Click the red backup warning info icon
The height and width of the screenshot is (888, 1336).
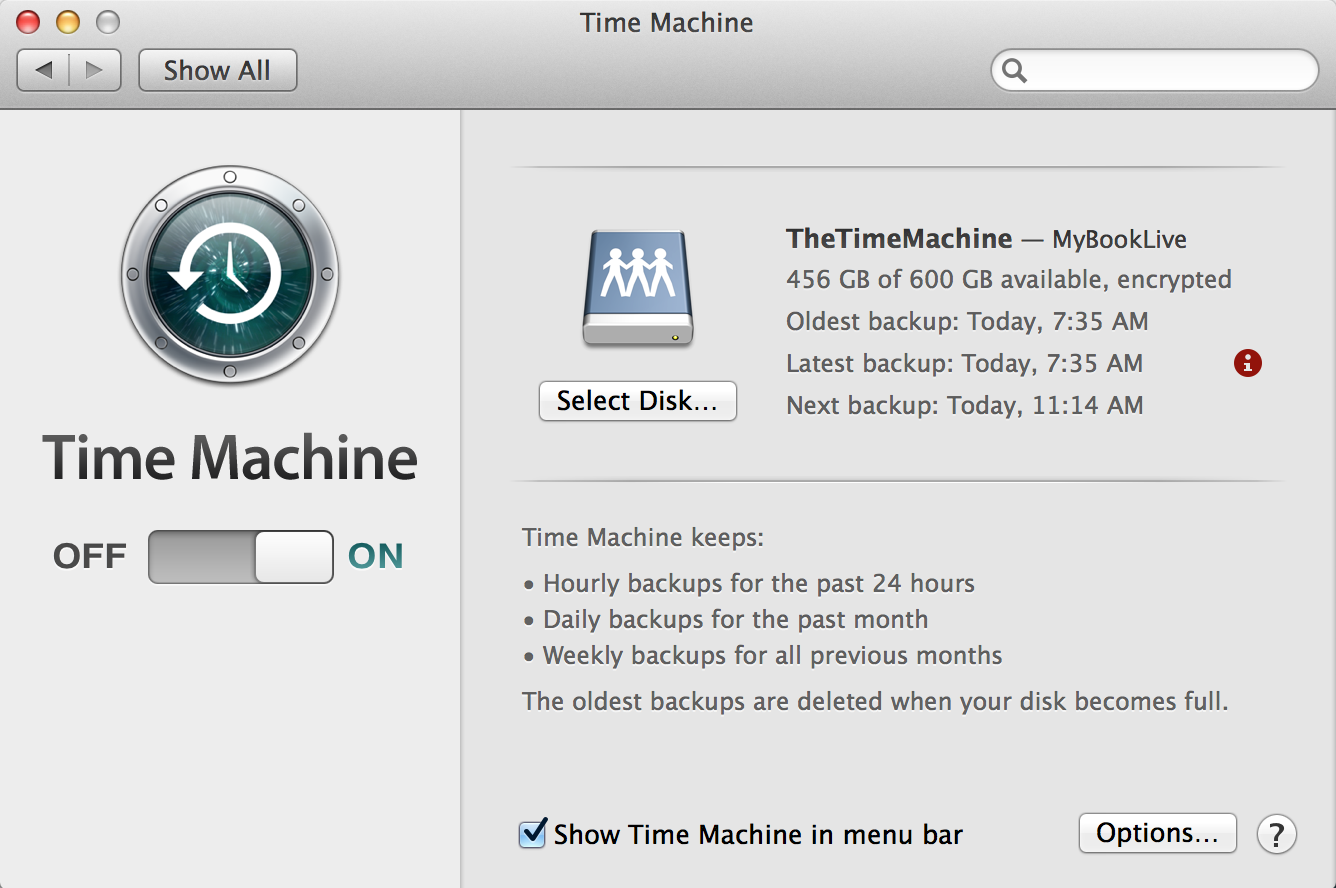tap(1247, 364)
